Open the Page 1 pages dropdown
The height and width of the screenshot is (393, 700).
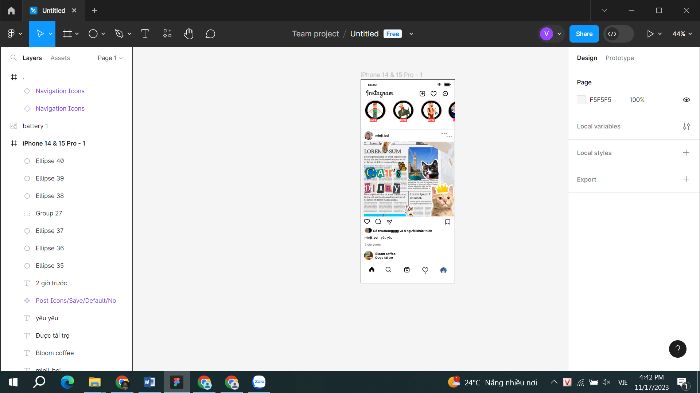click(110, 58)
